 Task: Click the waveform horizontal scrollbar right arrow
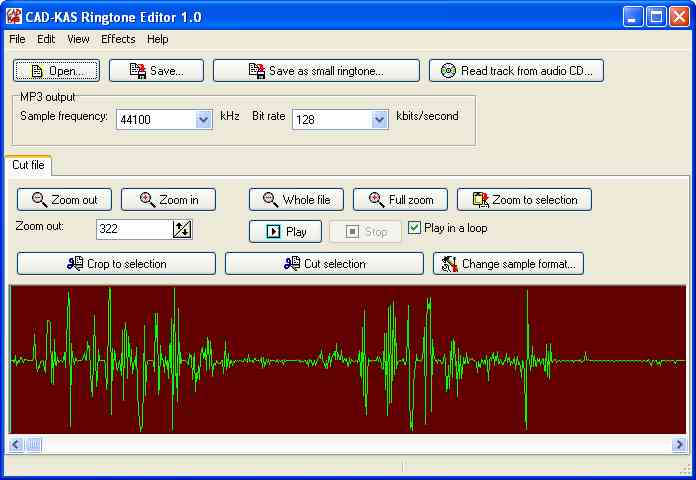tap(679, 444)
